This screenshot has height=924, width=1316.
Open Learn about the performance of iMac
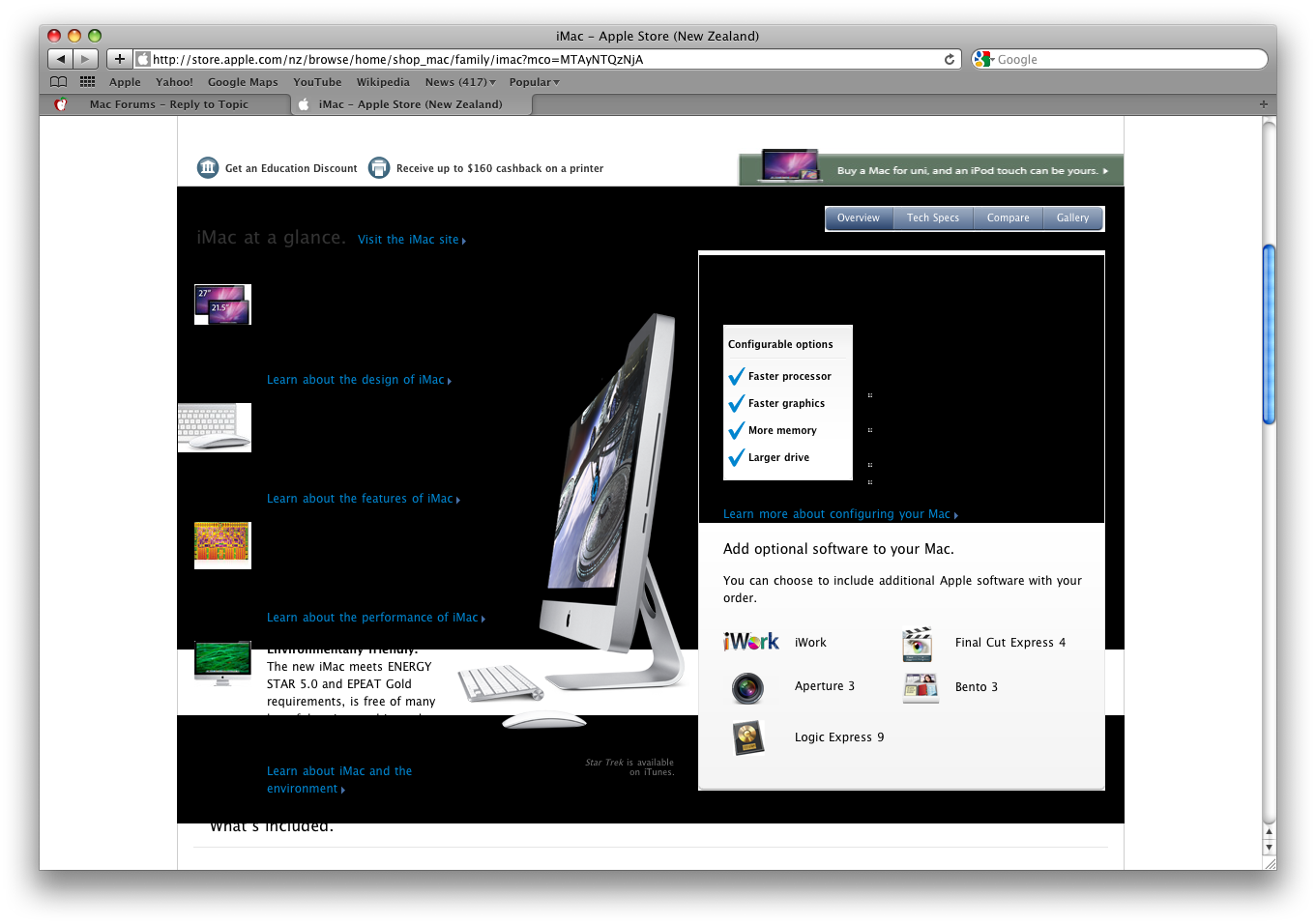coord(376,618)
